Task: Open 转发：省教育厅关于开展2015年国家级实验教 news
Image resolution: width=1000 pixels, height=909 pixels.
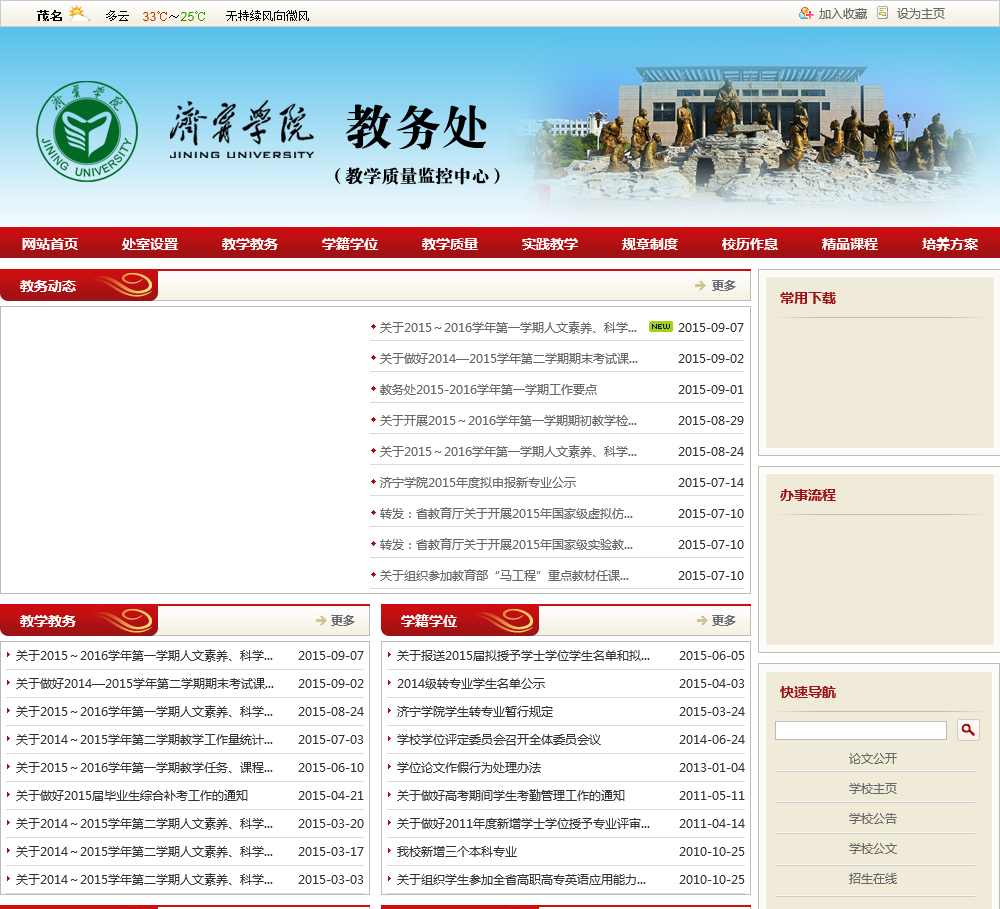Action: pyautogui.click(x=506, y=545)
